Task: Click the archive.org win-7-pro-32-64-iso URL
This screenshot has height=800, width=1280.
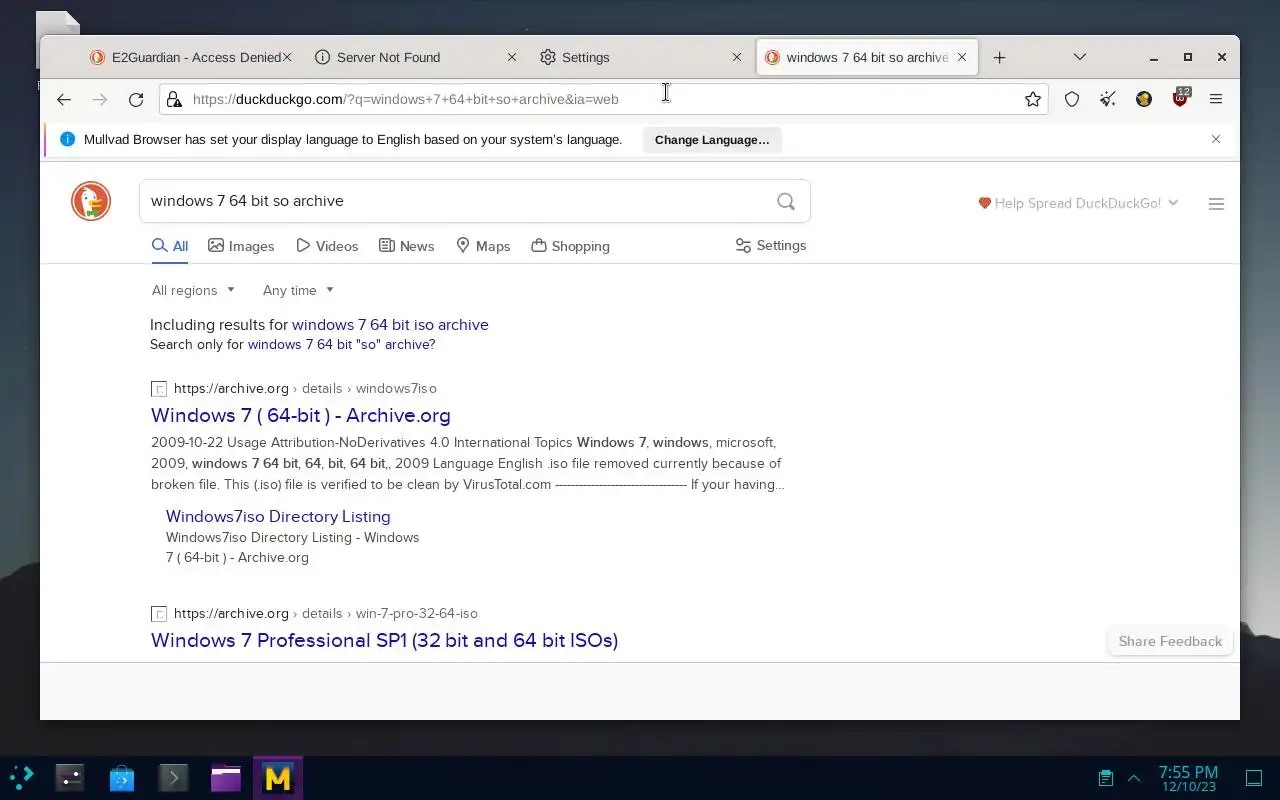Action: pyautogui.click(x=325, y=614)
